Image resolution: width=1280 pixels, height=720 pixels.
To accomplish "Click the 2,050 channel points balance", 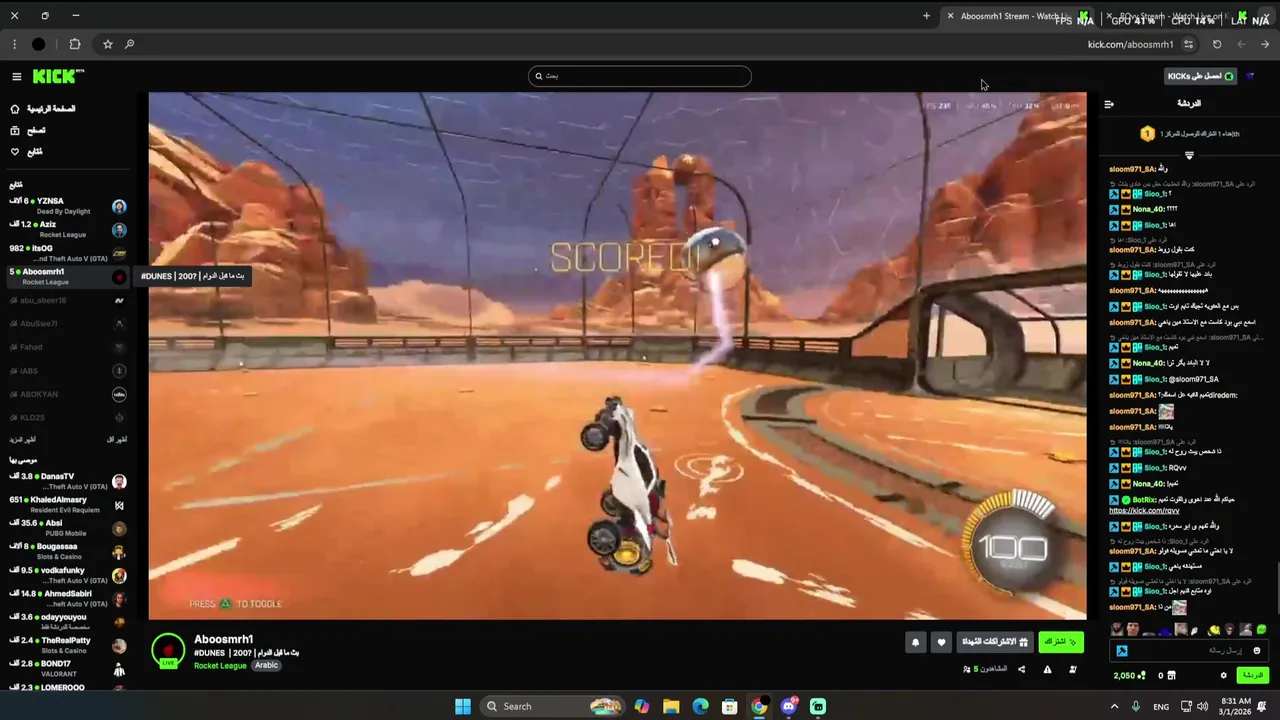I will 1130,676.
